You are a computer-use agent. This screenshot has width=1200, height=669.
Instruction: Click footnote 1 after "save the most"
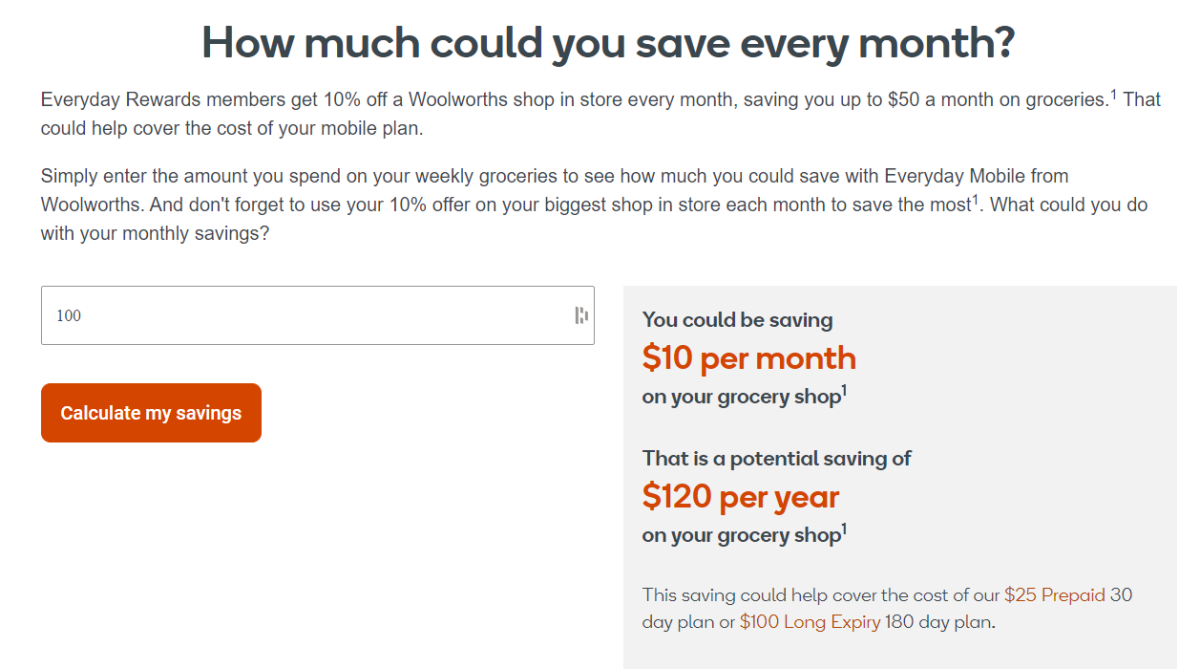(976, 199)
